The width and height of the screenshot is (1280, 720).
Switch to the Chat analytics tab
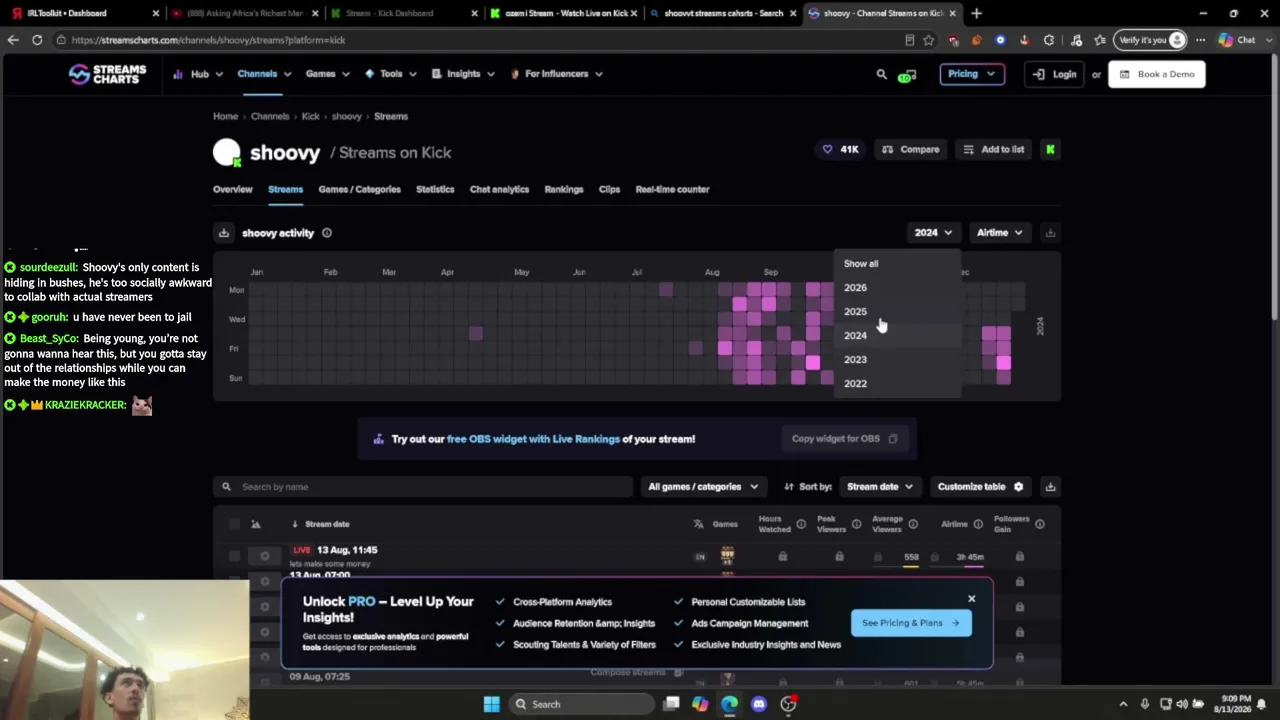point(499,189)
